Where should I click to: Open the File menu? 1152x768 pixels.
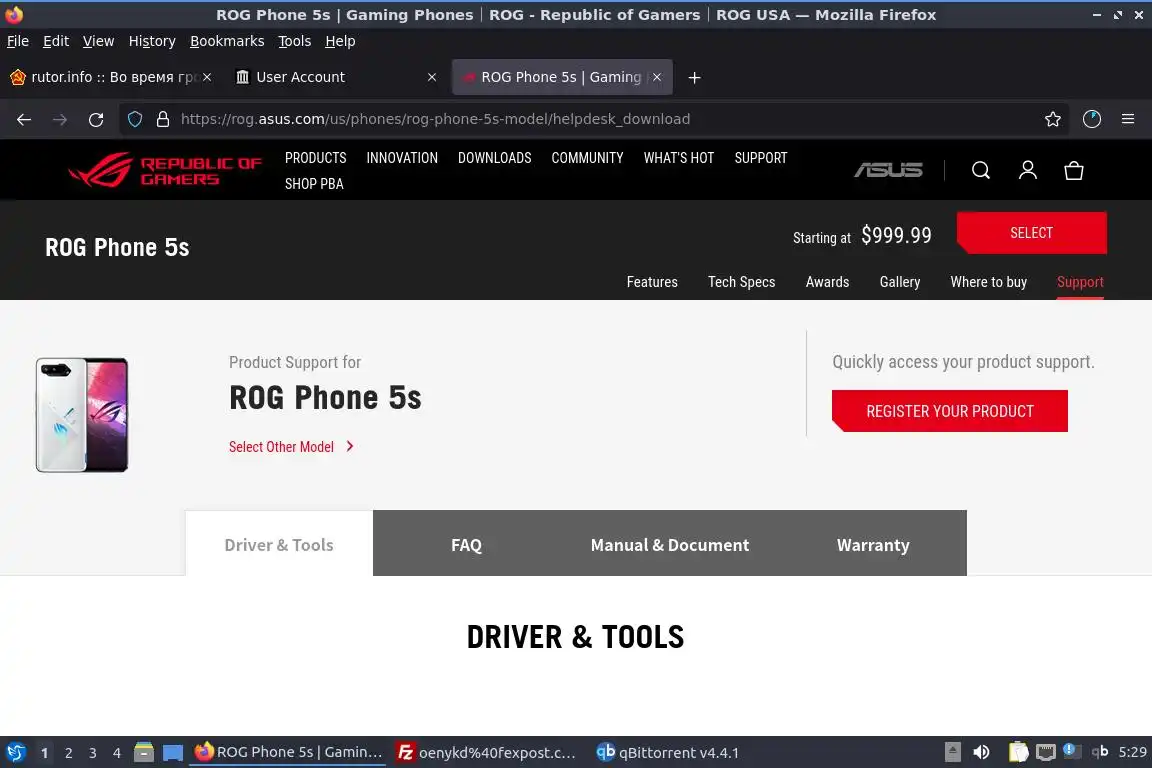point(18,41)
